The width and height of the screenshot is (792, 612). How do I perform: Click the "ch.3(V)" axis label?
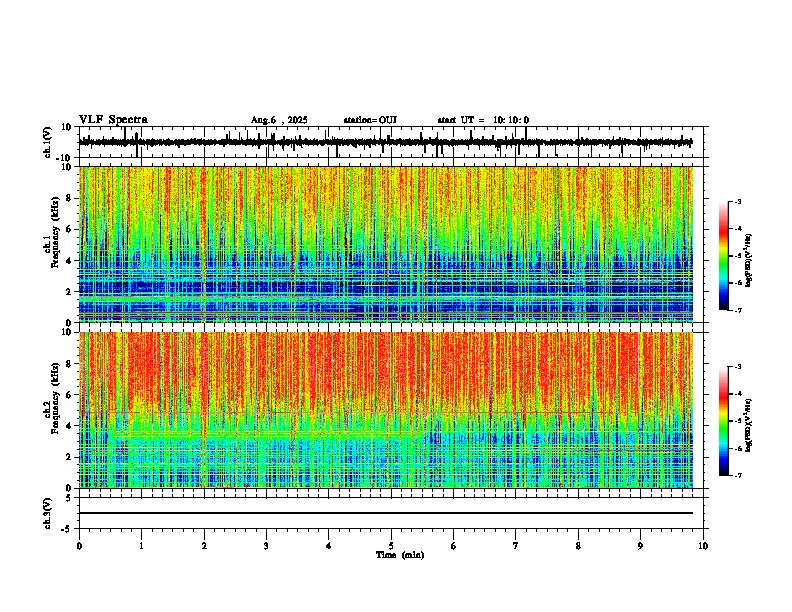47,513
